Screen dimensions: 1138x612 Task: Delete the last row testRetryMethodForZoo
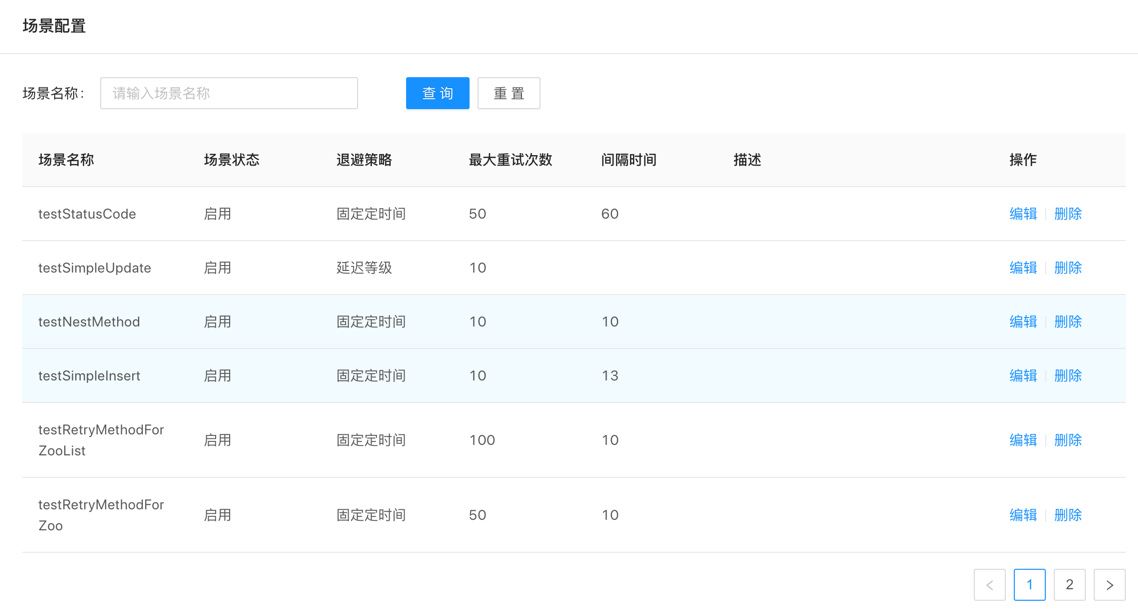pyautogui.click(x=1067, y=515)
